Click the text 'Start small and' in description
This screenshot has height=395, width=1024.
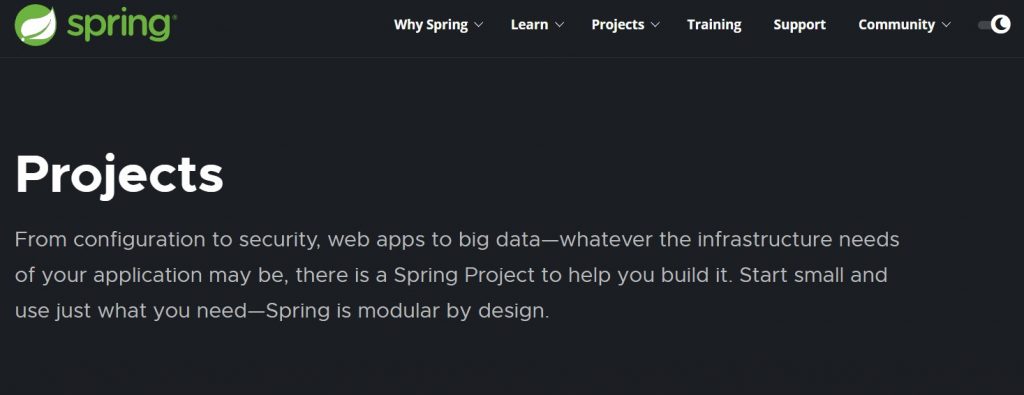(x=813, y=275)
